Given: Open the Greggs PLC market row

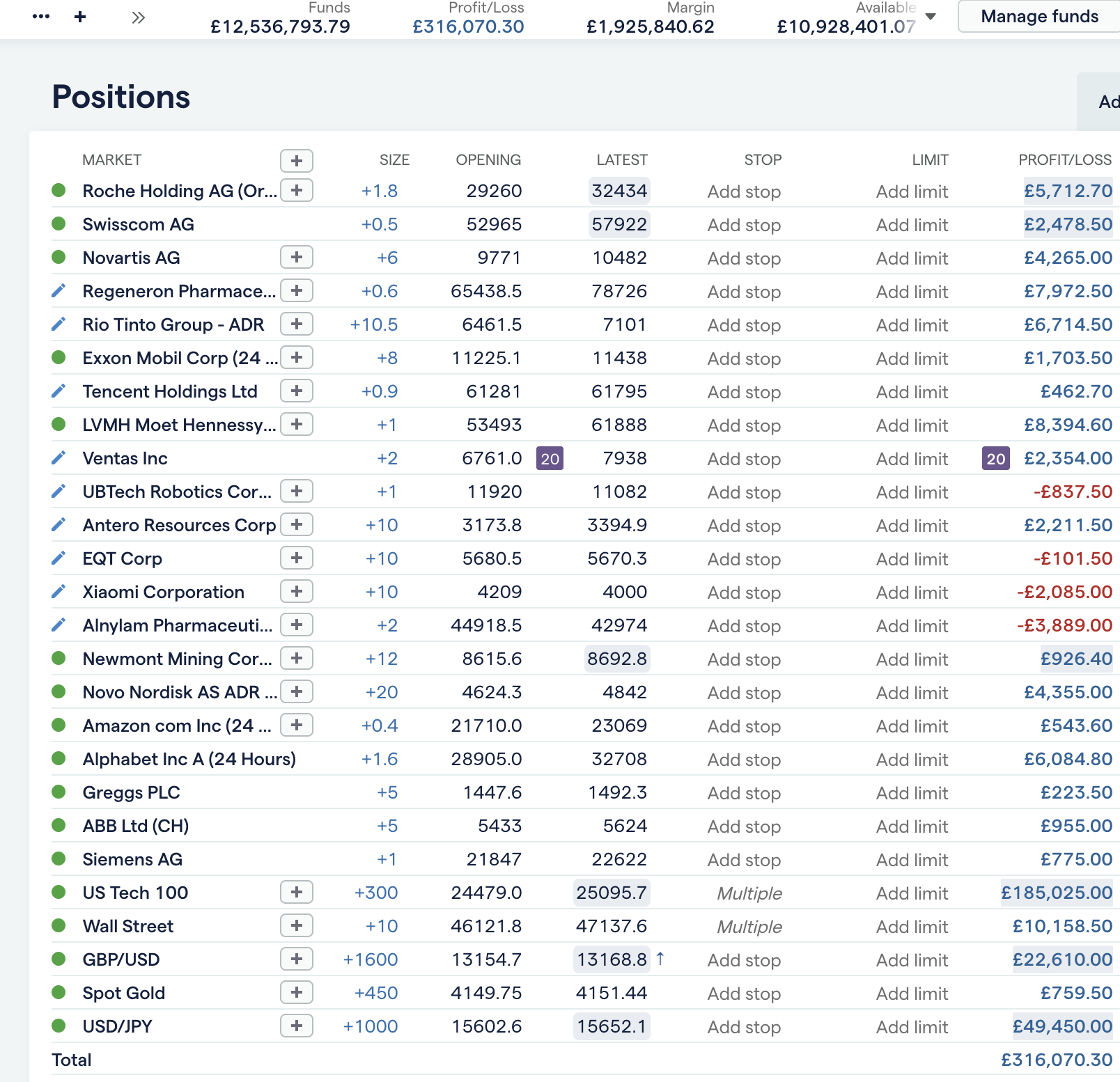Looking at the screenshot, I should click(131, 792).
